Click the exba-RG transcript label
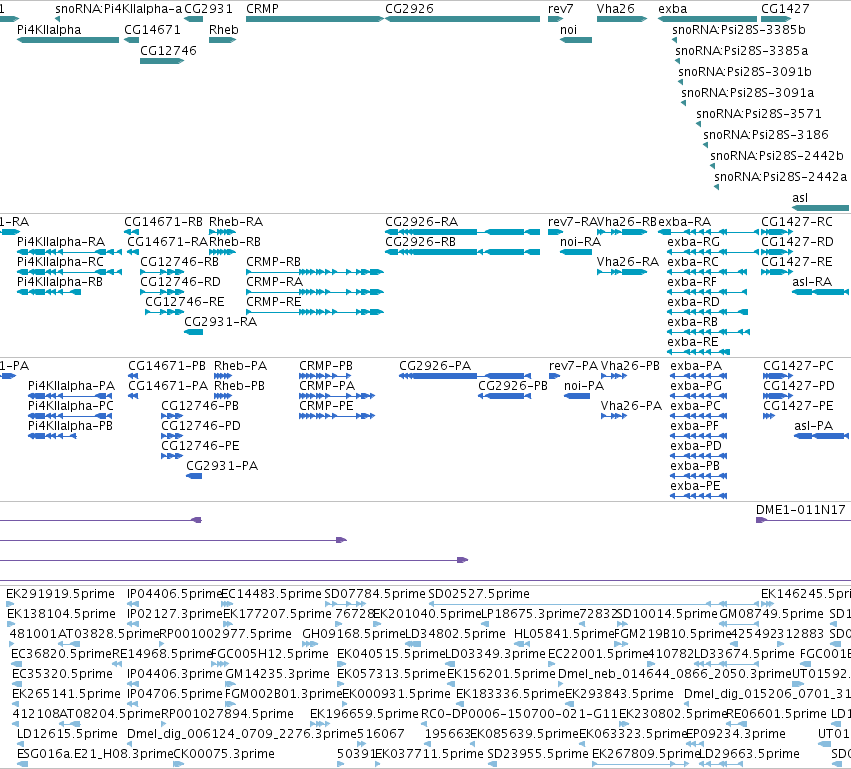This screenshot has height=769, width=851. 693,241
